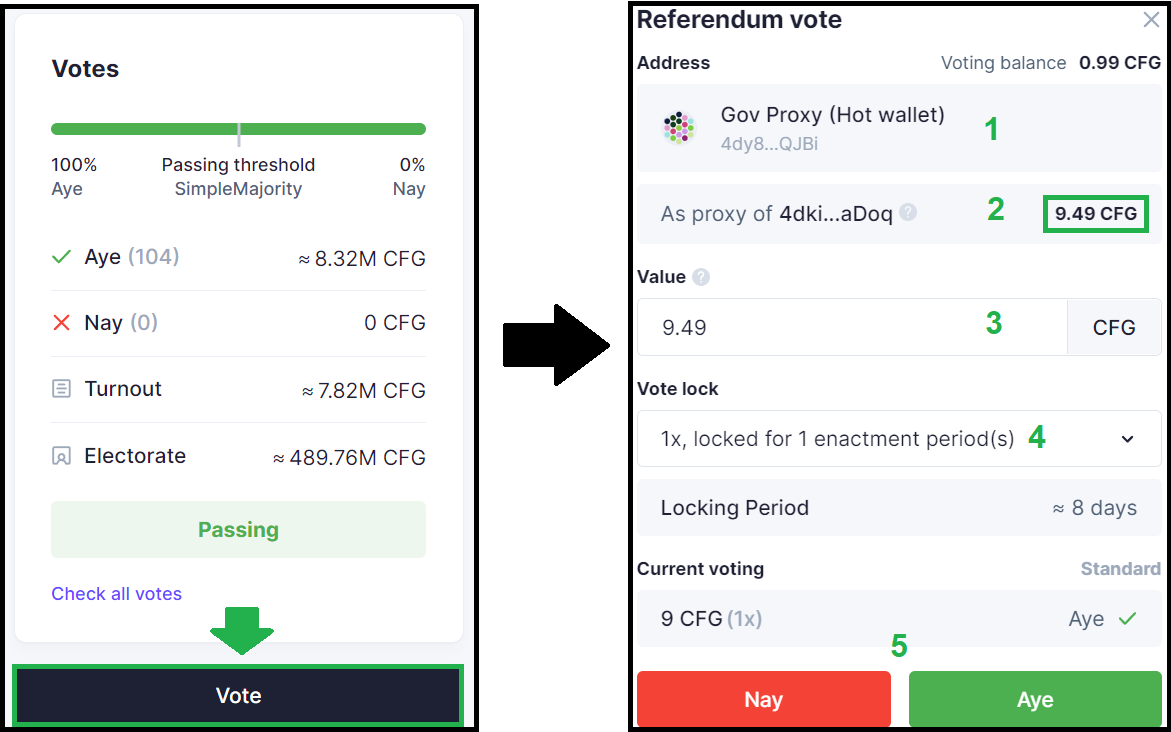Screen dimensions: 1171x732
Task: Click the Value input field
Action: [851, 327]
